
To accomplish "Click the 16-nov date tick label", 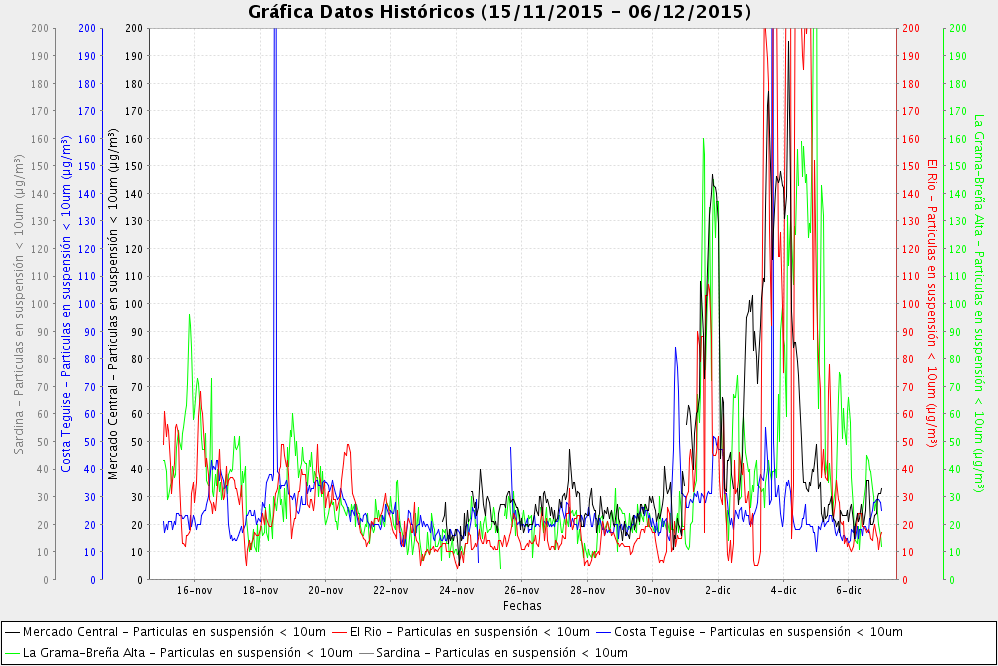I will 194,591.
